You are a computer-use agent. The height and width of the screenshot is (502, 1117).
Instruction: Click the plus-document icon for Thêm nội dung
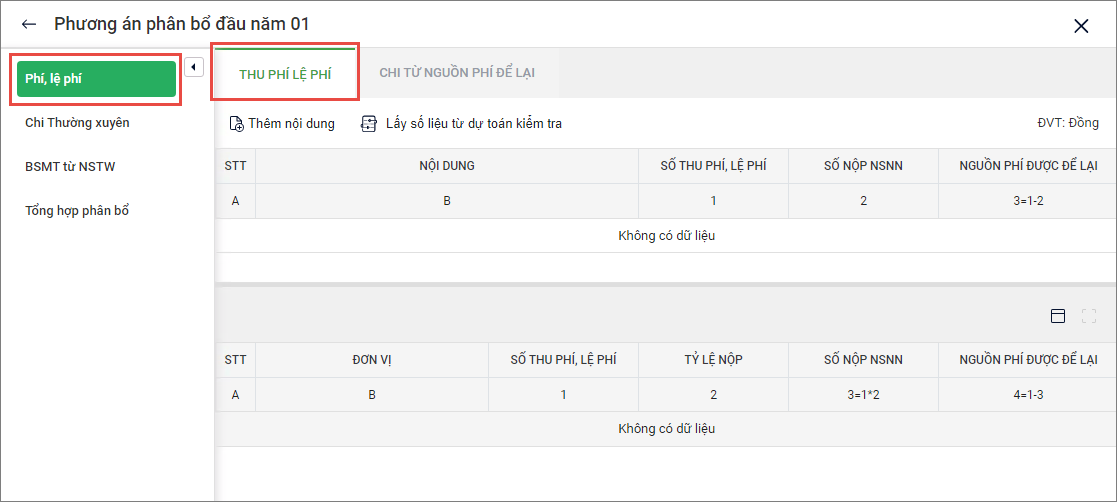[x=237, y=124]
